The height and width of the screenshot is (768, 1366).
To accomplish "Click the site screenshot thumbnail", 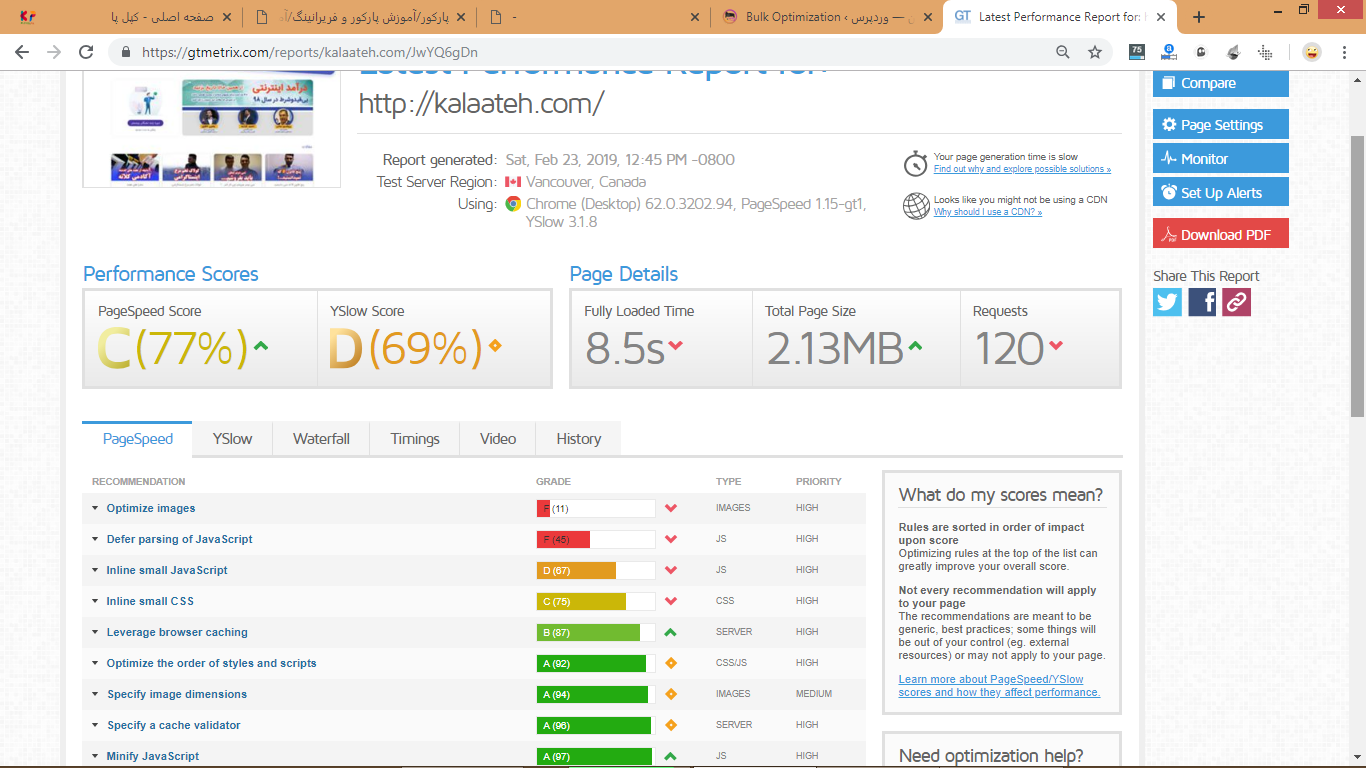I will [x=212, y=128].
